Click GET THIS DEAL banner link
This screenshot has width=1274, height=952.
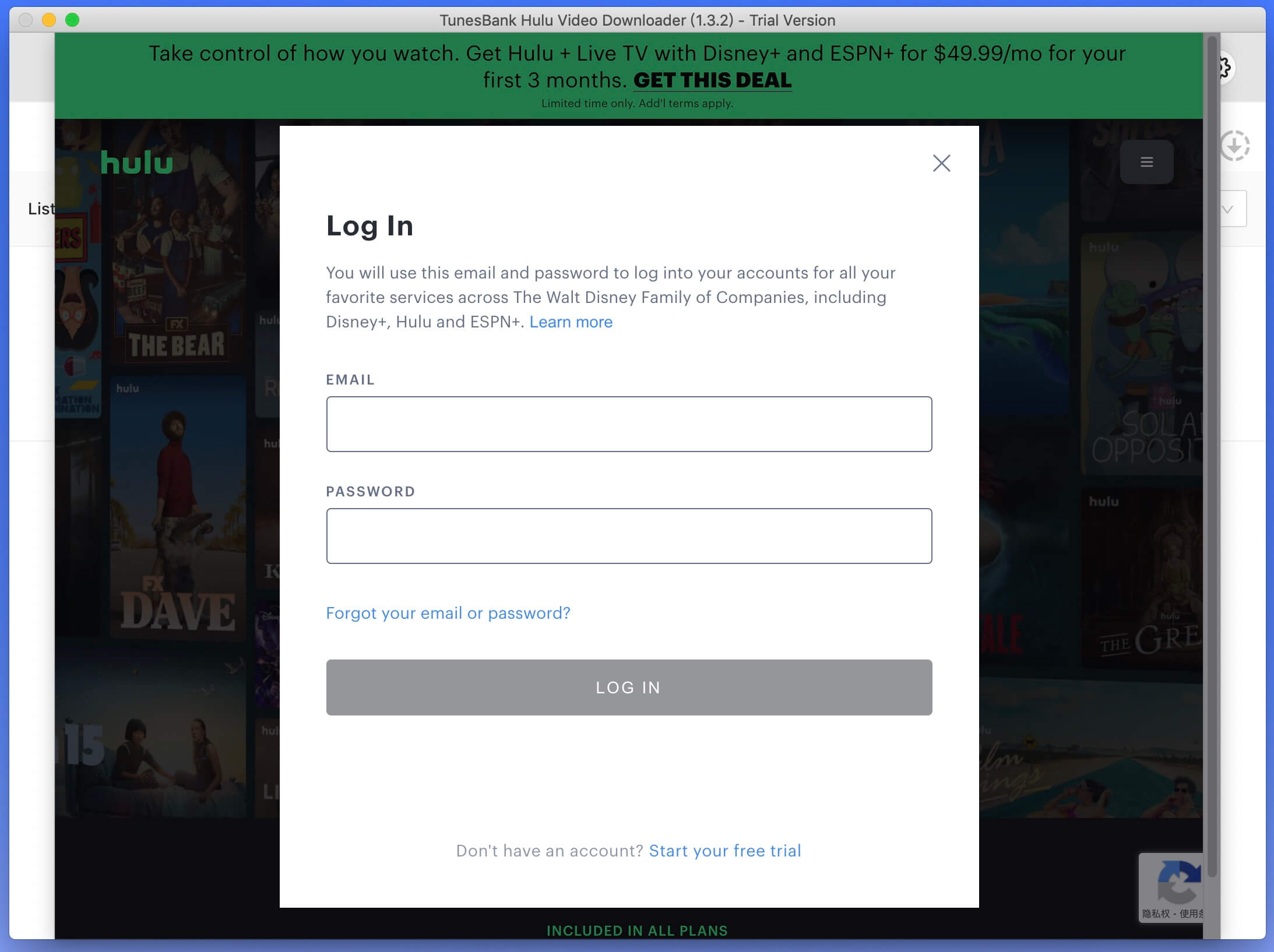[712, 80]
